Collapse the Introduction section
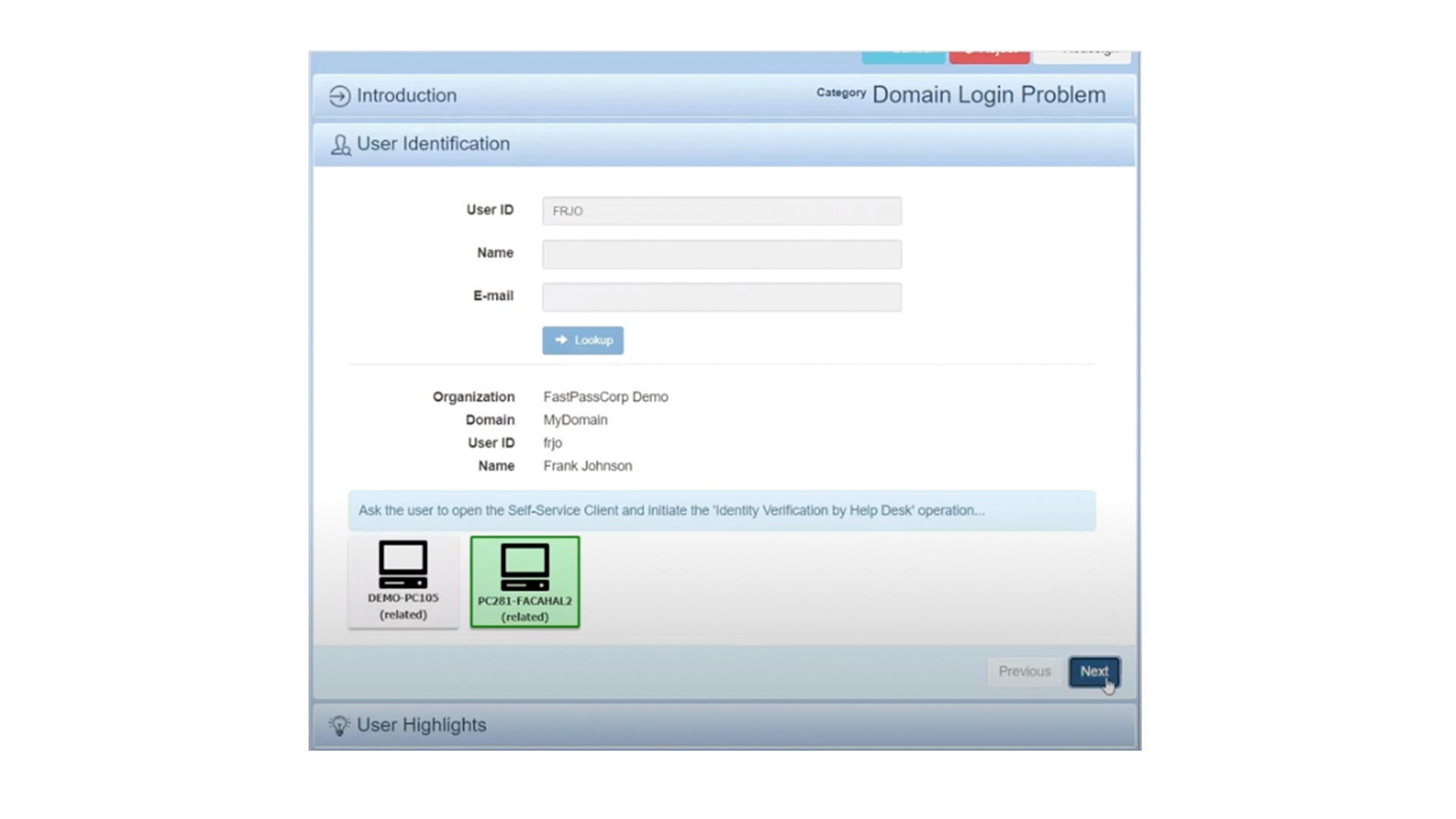Screen dimensions: 1456x819 (x=406, y=96)
